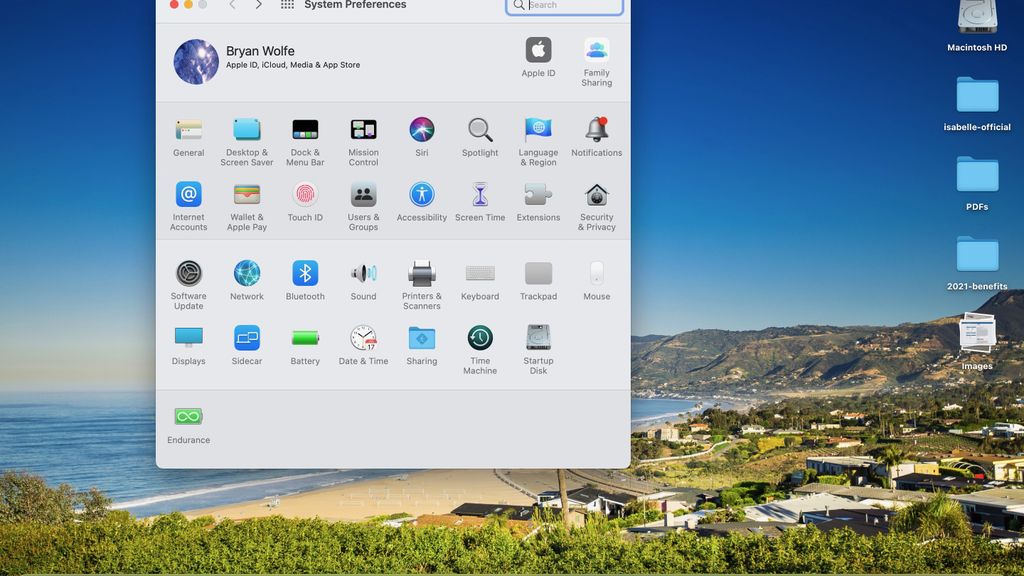This screenshot has height=576, width=1024.
Task: Select the Siri preference pane
Action: point(421,130)
